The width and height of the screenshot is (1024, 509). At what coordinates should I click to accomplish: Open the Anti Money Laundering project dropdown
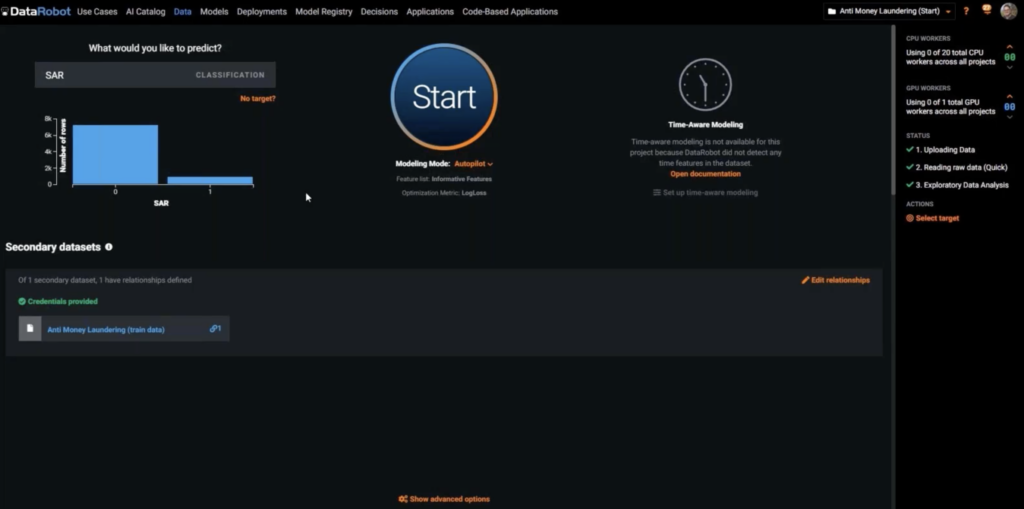coord(889,11)
